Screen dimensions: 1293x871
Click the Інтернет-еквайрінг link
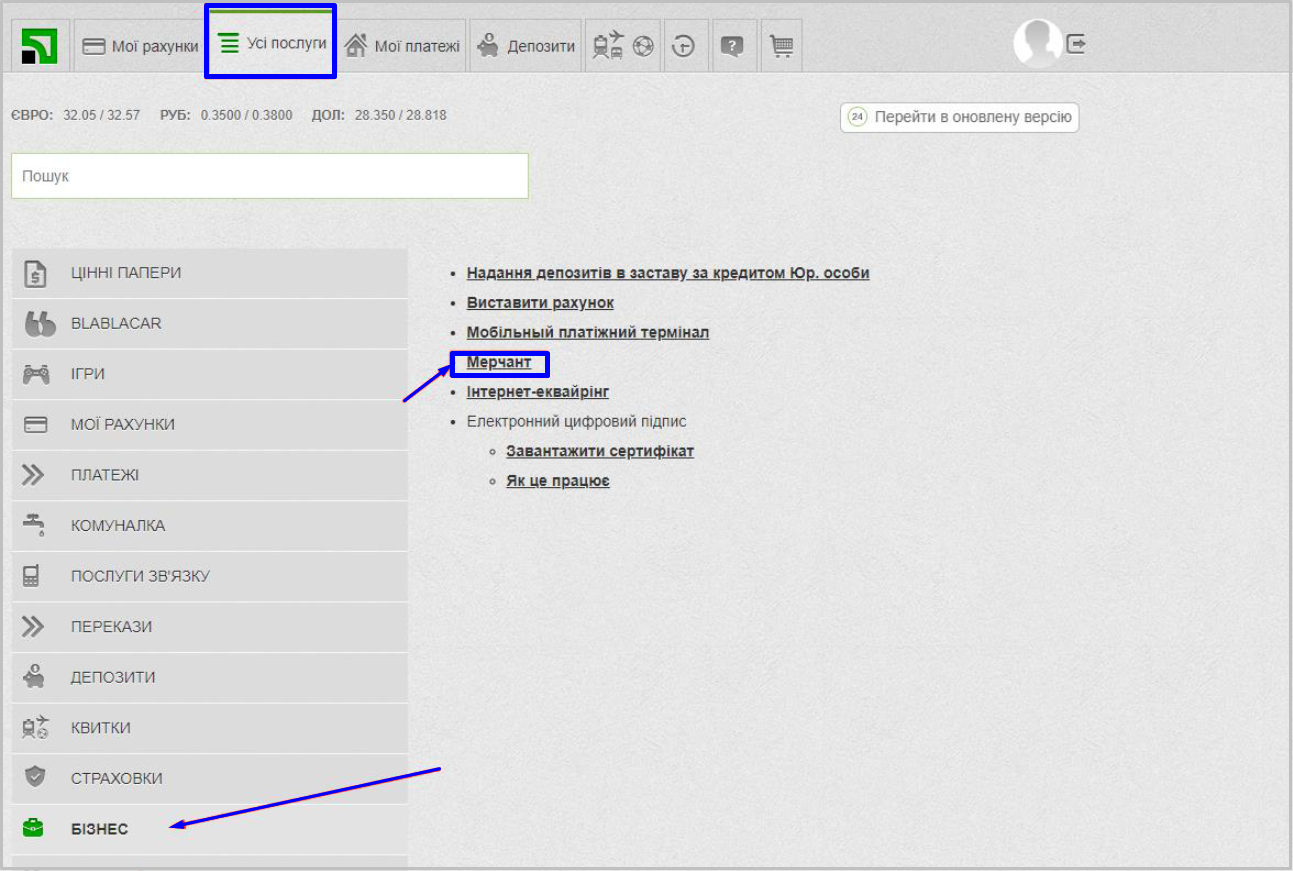(x=537, y=392)
